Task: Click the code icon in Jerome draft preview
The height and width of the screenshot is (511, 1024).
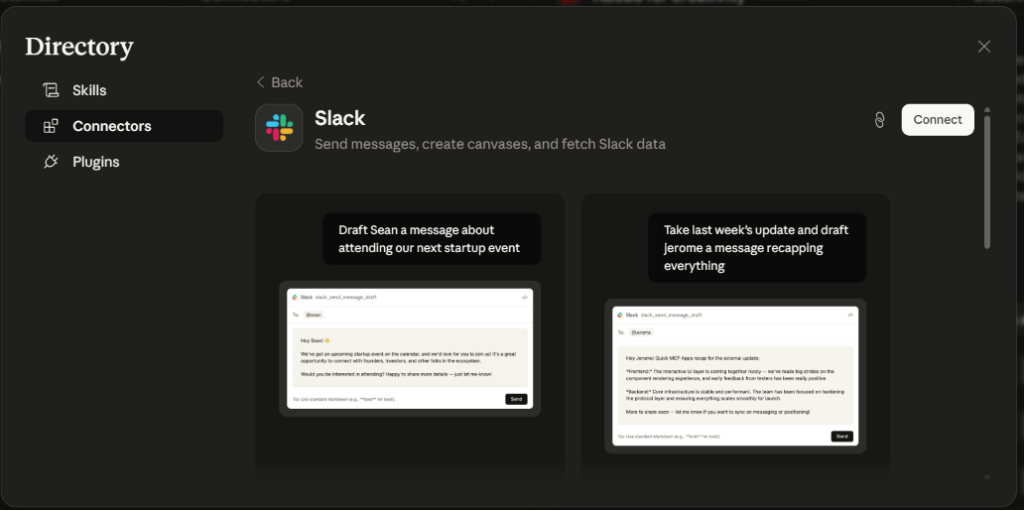Action: click(850, 315)
